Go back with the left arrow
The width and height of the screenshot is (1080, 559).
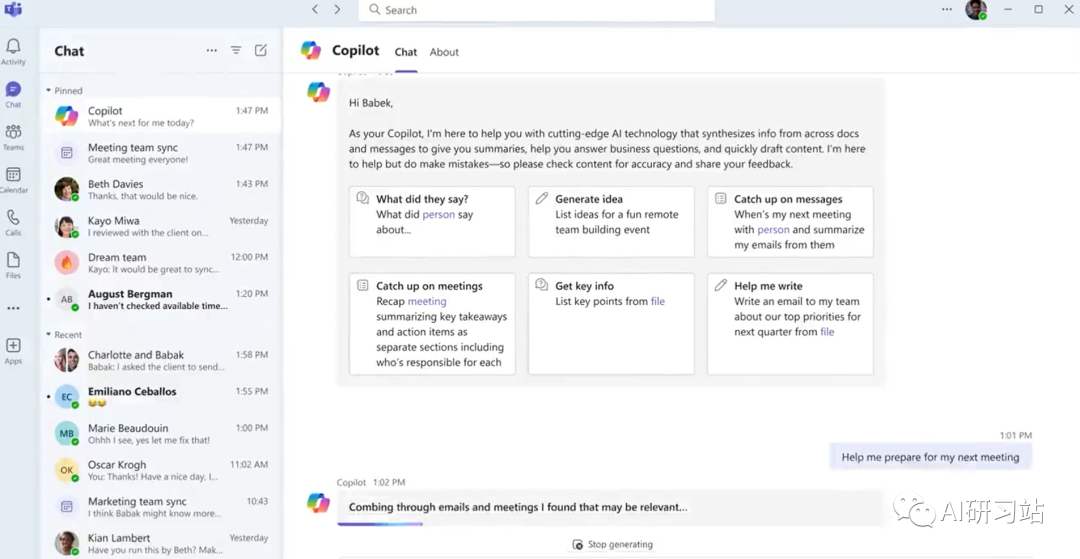pos(315,10)
